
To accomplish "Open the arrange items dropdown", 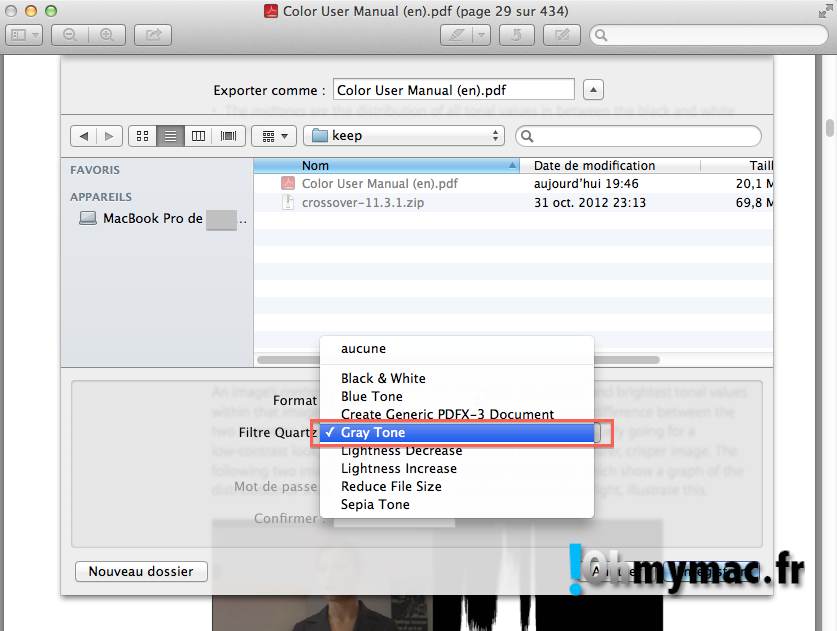I will click(274, 136).
